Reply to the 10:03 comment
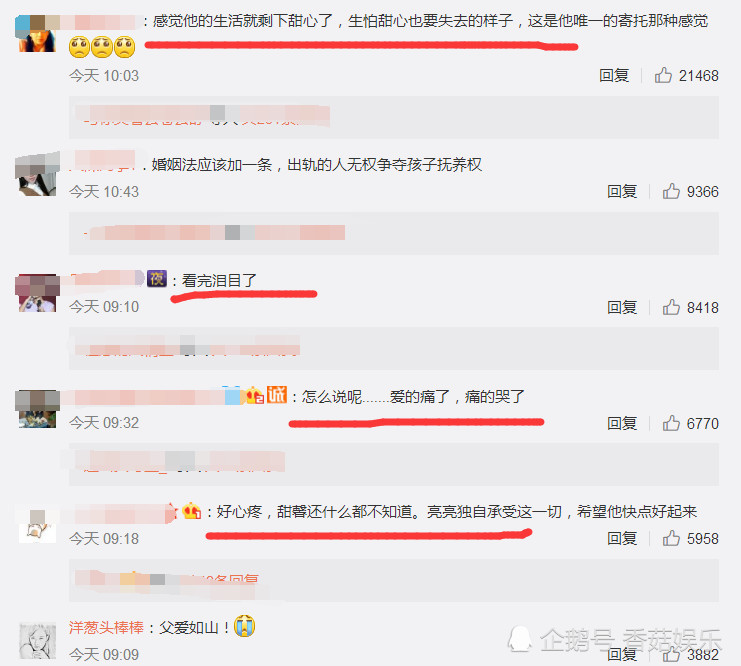 [614, 76]
